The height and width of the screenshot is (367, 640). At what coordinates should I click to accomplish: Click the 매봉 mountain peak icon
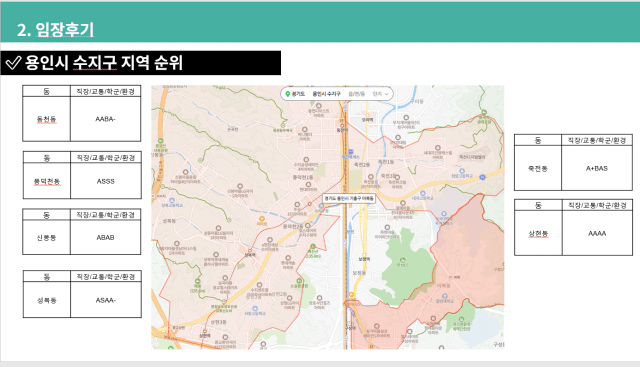pyautogui.click(x=198, y=282)
